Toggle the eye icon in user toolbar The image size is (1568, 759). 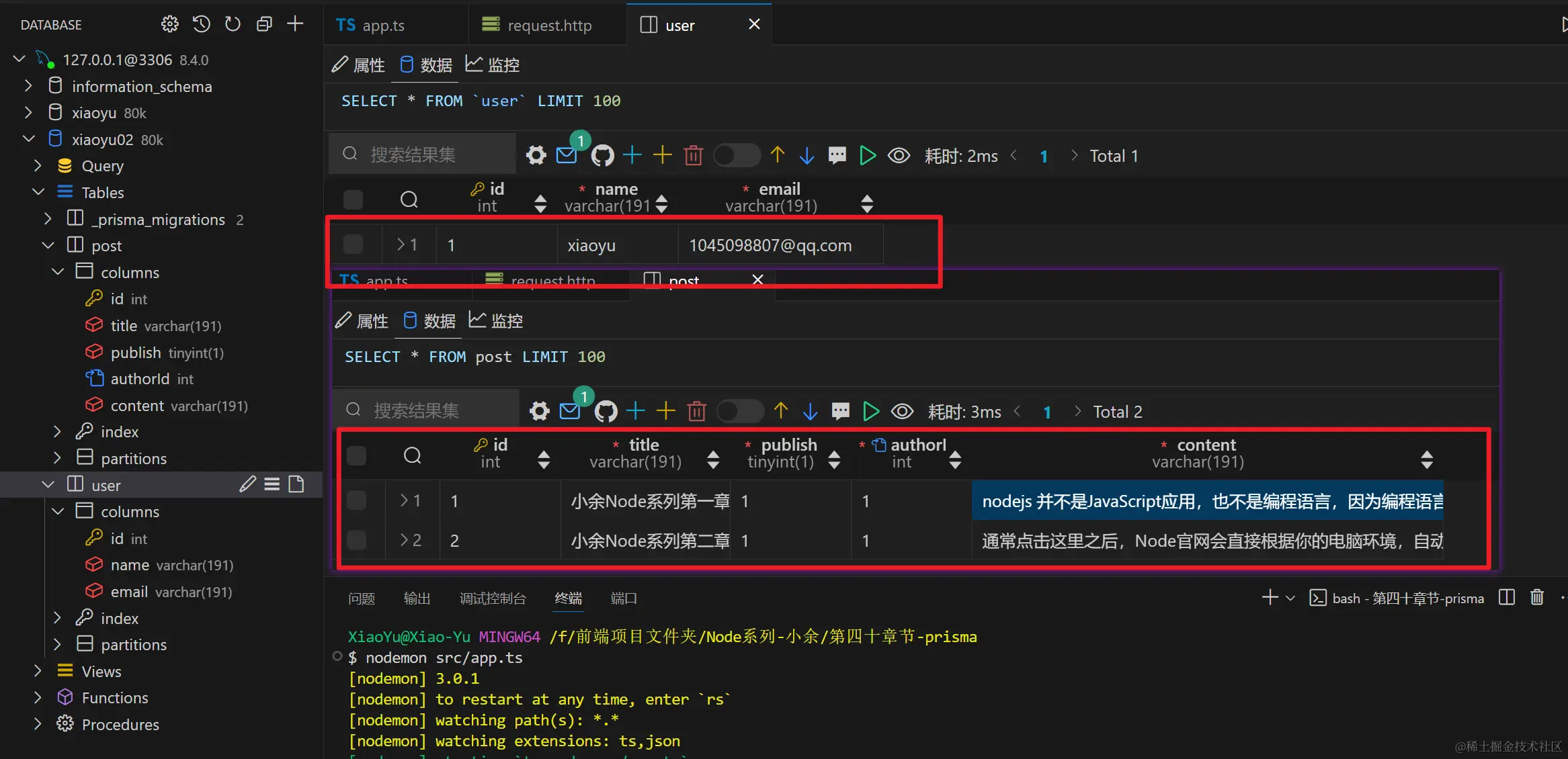(x=899, y=156)
